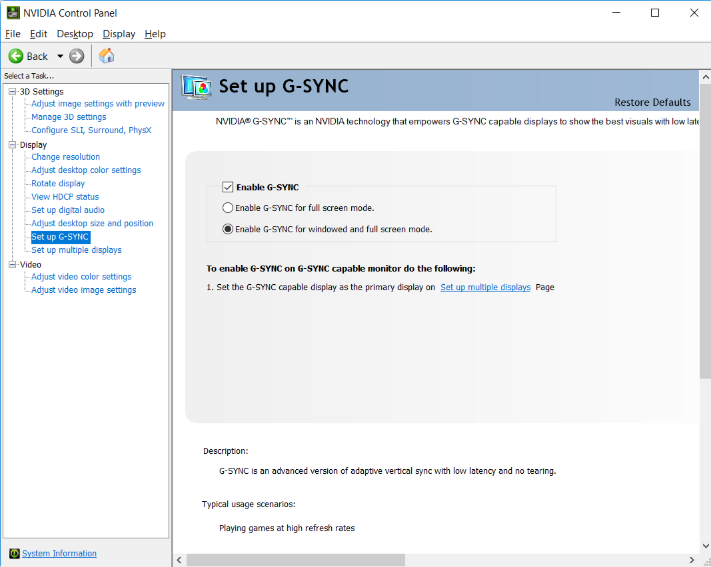Collapse the 3D Settings tree node
Screen dimensions: 711x567
tap(12, 92)
